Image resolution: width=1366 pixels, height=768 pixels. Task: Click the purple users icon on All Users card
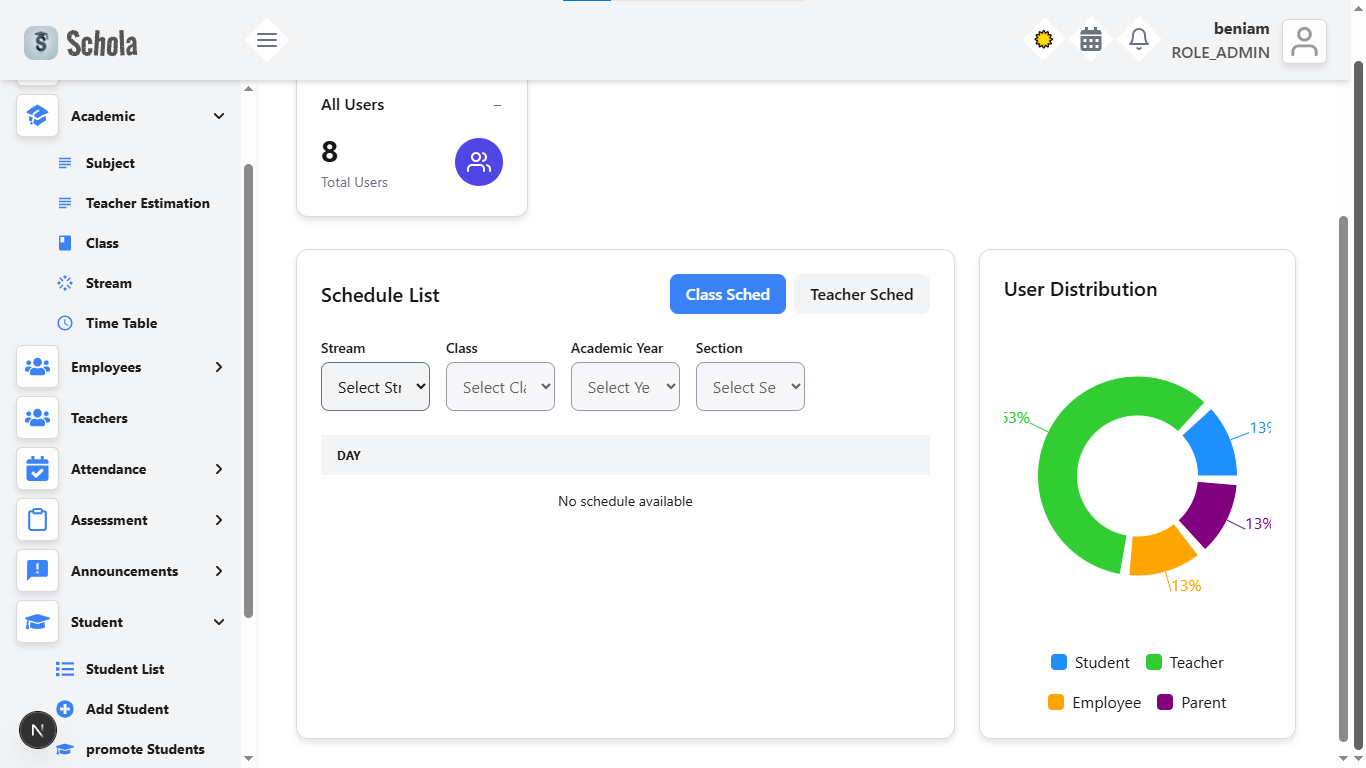click(479, 161)
